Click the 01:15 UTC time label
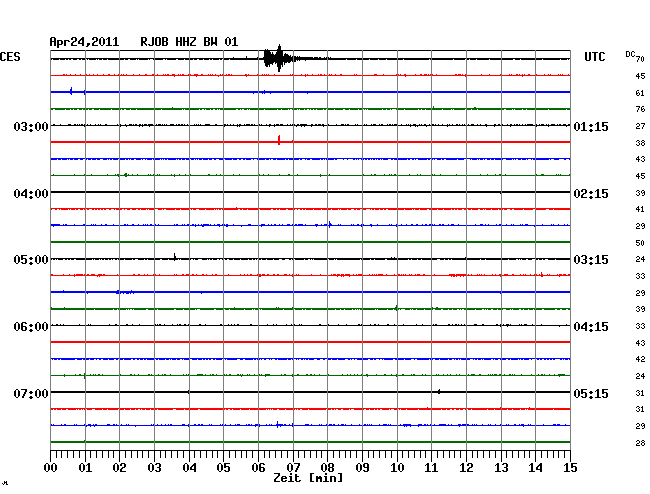Image resolution: width=650 pixels, height=494 pixels. click(x=591, y=126)
